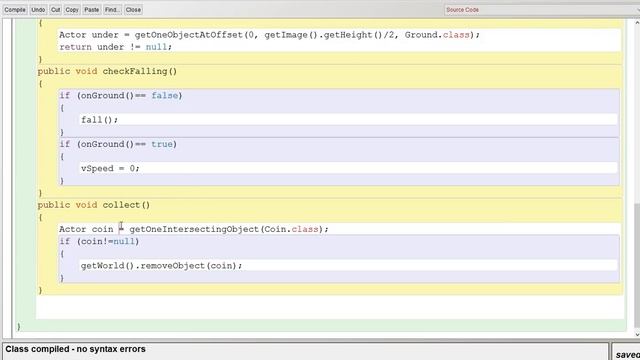Place cursor on 'fall();' line
The height and width of the screenshot is (360, 640).
(100, 120)
